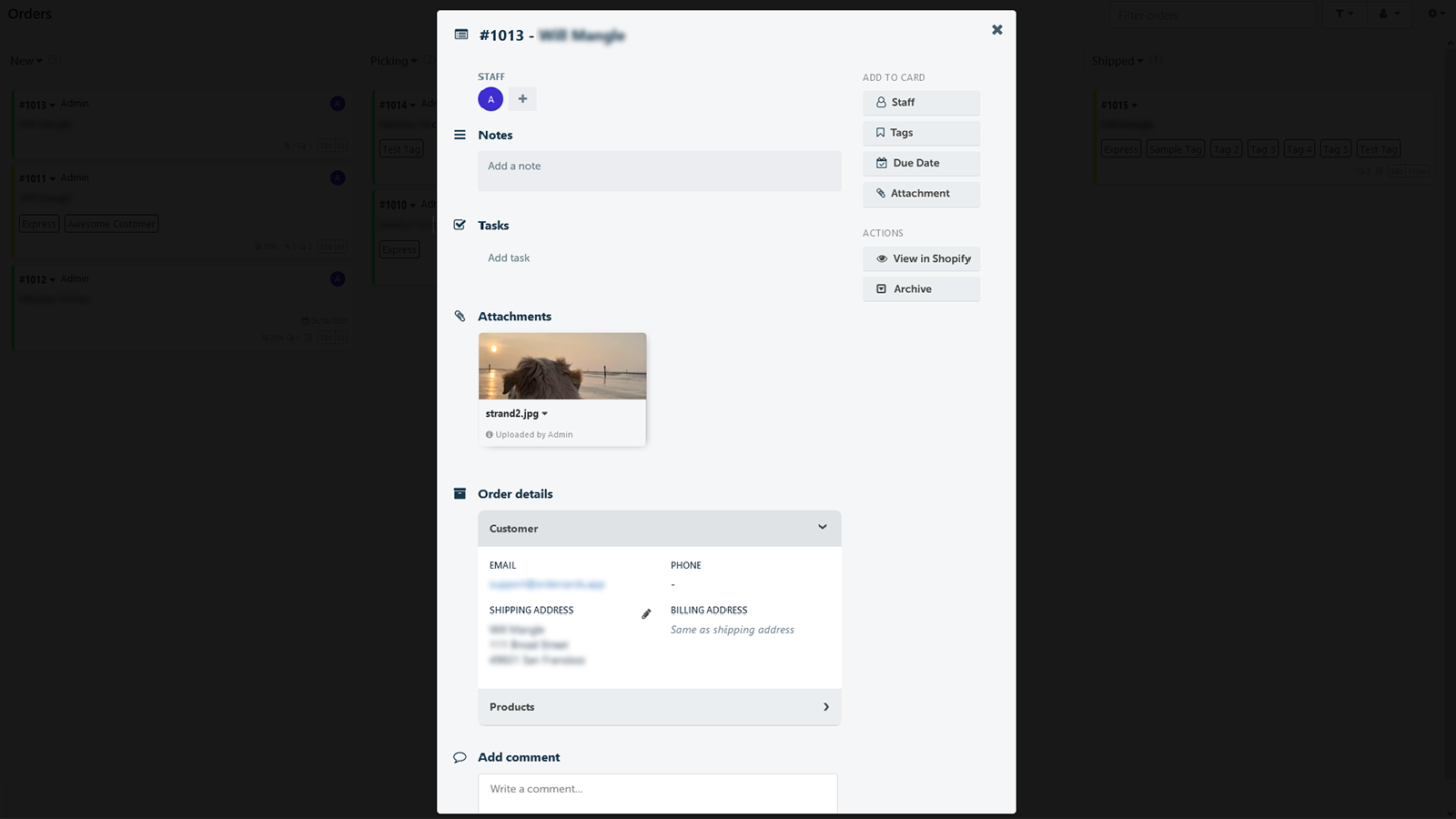The width and height of the screenshot is (1456, 819).
Task: Open the strand2.jpg attachment thumbnail
Action: pyautogui.click(x=561, y=366)
